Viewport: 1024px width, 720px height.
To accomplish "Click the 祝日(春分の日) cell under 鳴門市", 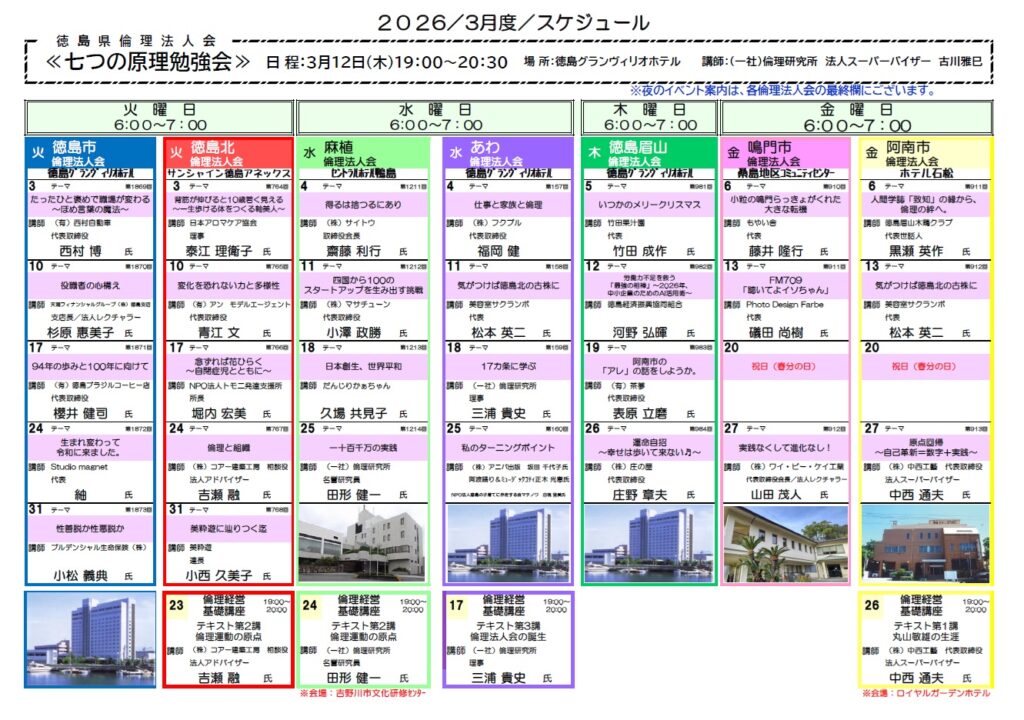I will pyautogui.click(x=784, y=366).
